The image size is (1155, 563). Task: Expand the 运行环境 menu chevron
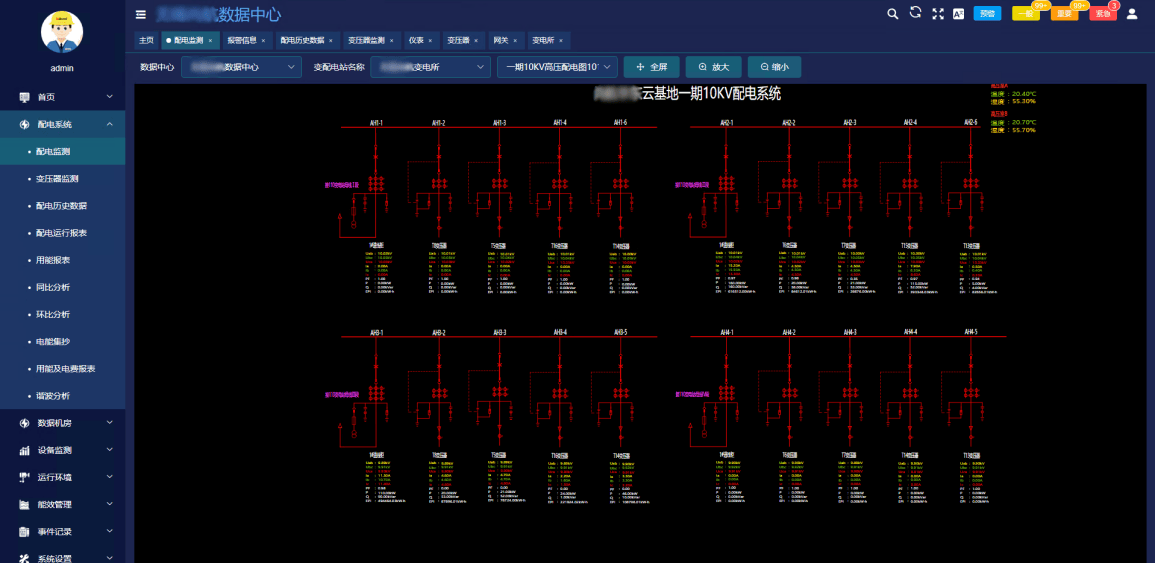click(x=110, y=478)
